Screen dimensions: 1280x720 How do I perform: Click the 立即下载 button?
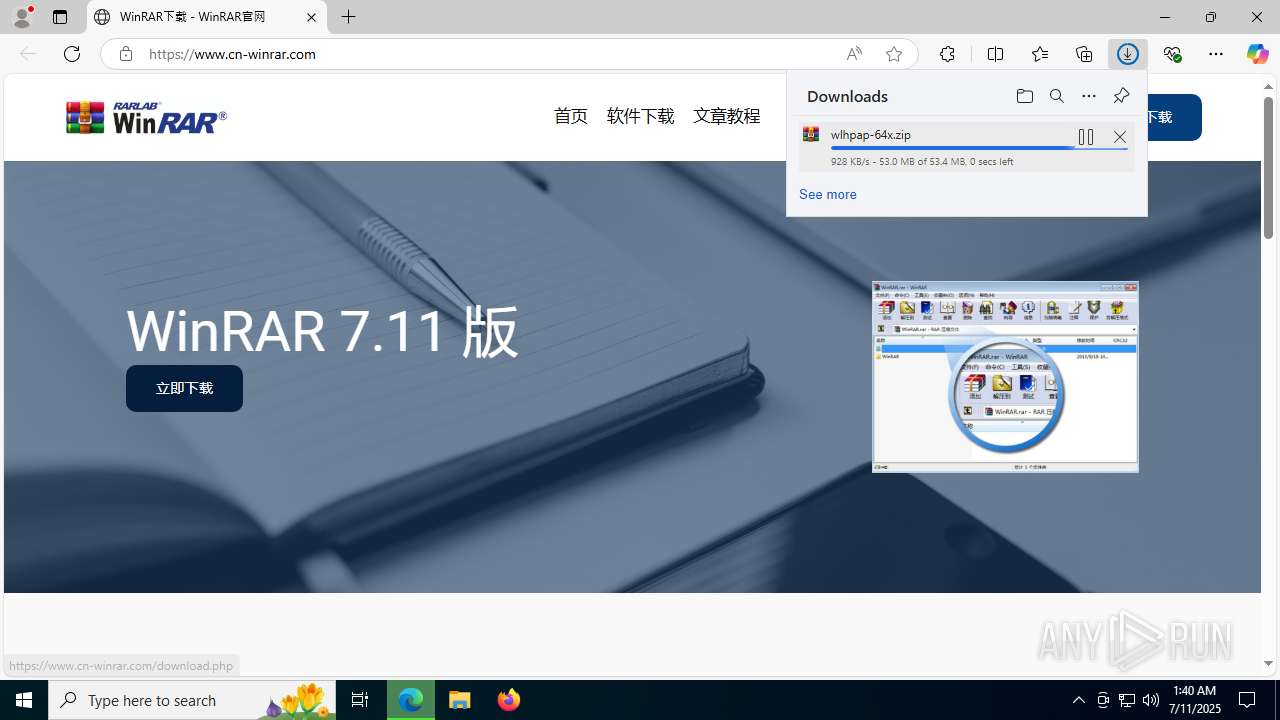(184, 388)
